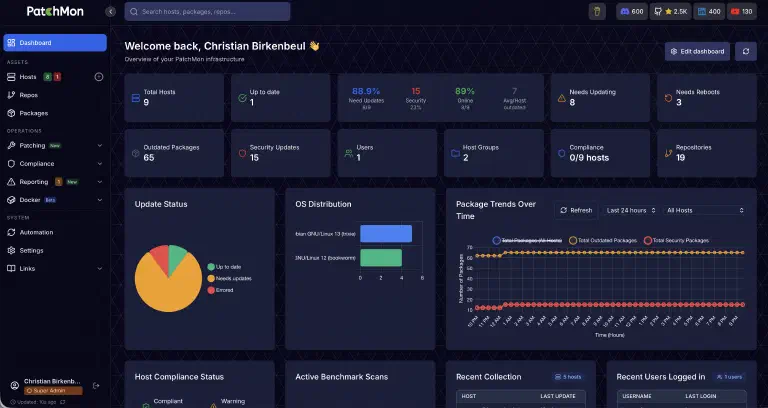The width and height of the screenshot is (768, 408).
Task: Open the Dashboard page in sidebar
Action: point(55,43)
